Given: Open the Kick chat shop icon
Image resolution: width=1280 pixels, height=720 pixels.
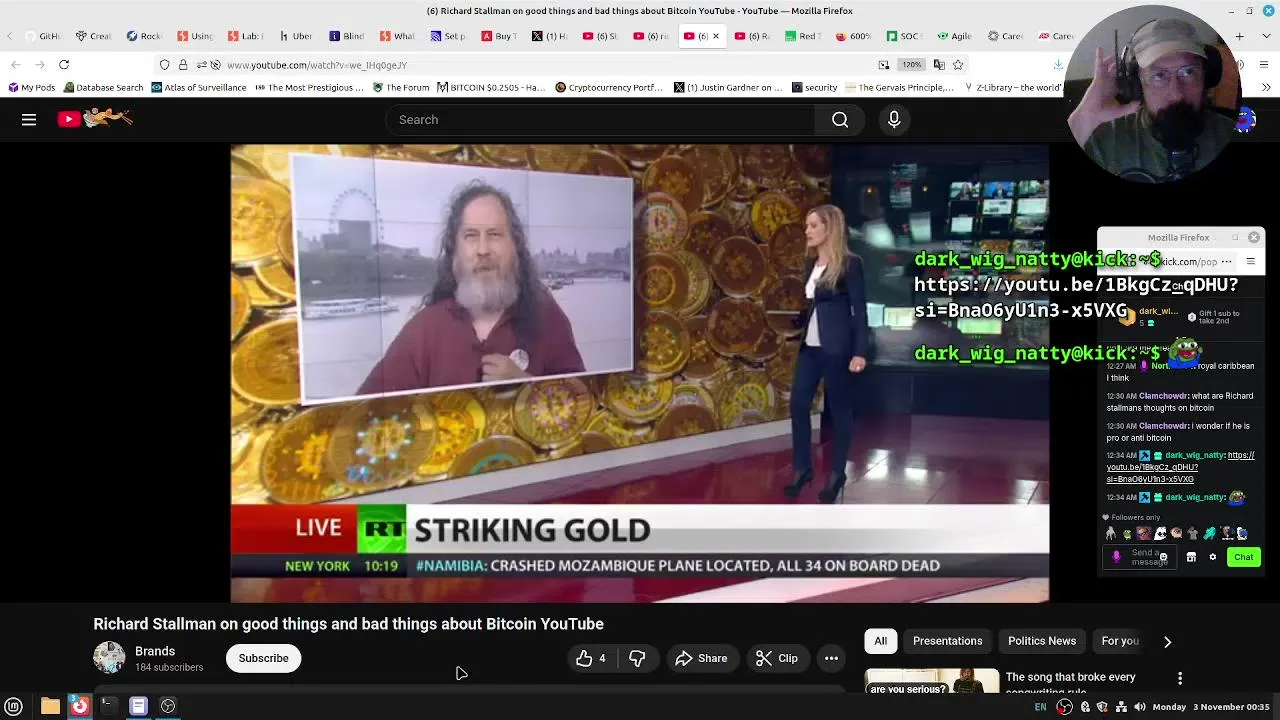Looking at the screenshot, I should 1191,557.
